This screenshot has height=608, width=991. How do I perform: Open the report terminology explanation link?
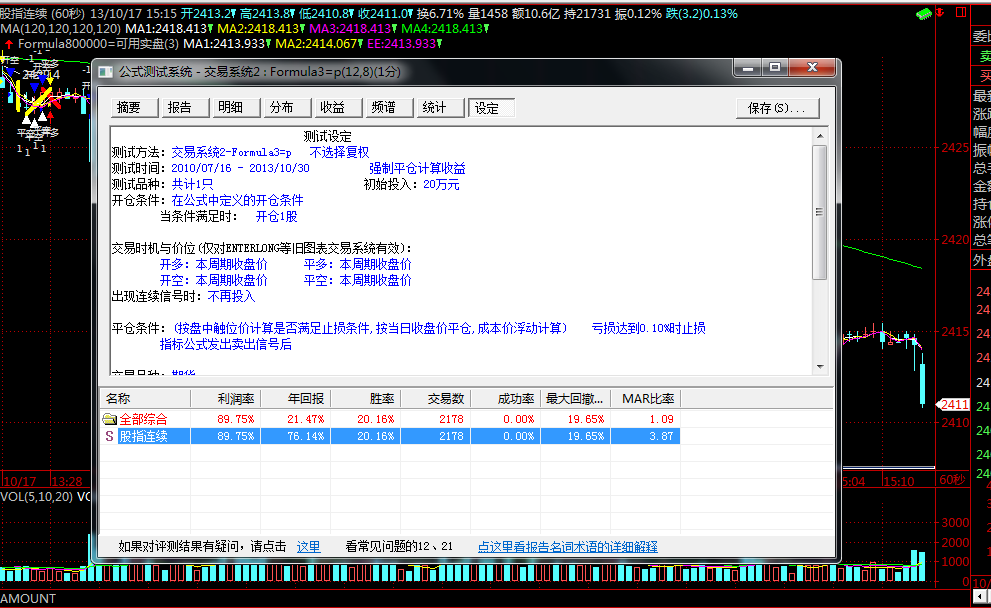pos(567,547)
